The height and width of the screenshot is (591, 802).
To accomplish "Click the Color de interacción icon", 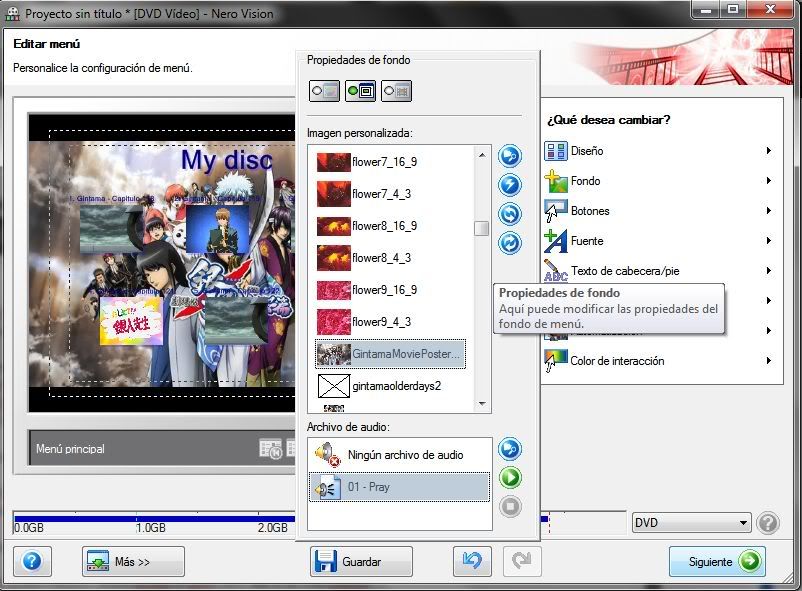I will [x=555, y=361].
